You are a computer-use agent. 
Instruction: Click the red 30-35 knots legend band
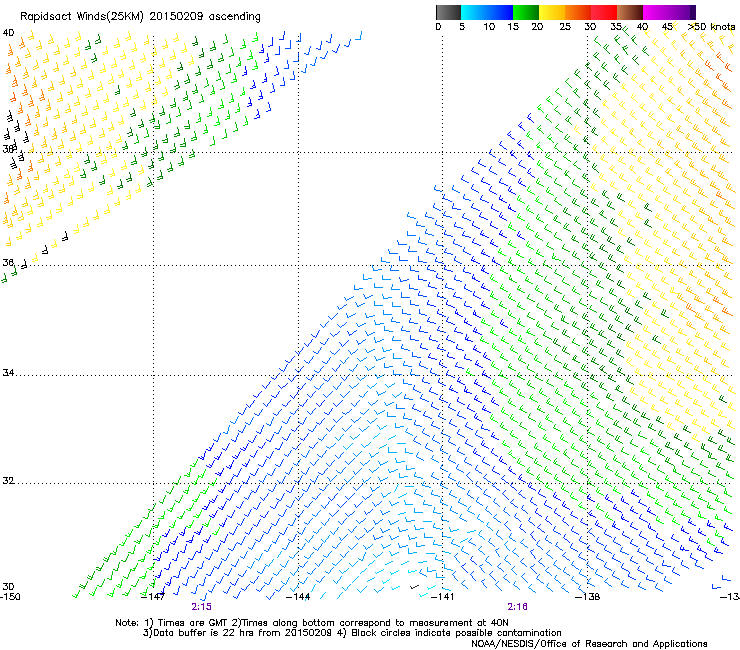(604, 12)
